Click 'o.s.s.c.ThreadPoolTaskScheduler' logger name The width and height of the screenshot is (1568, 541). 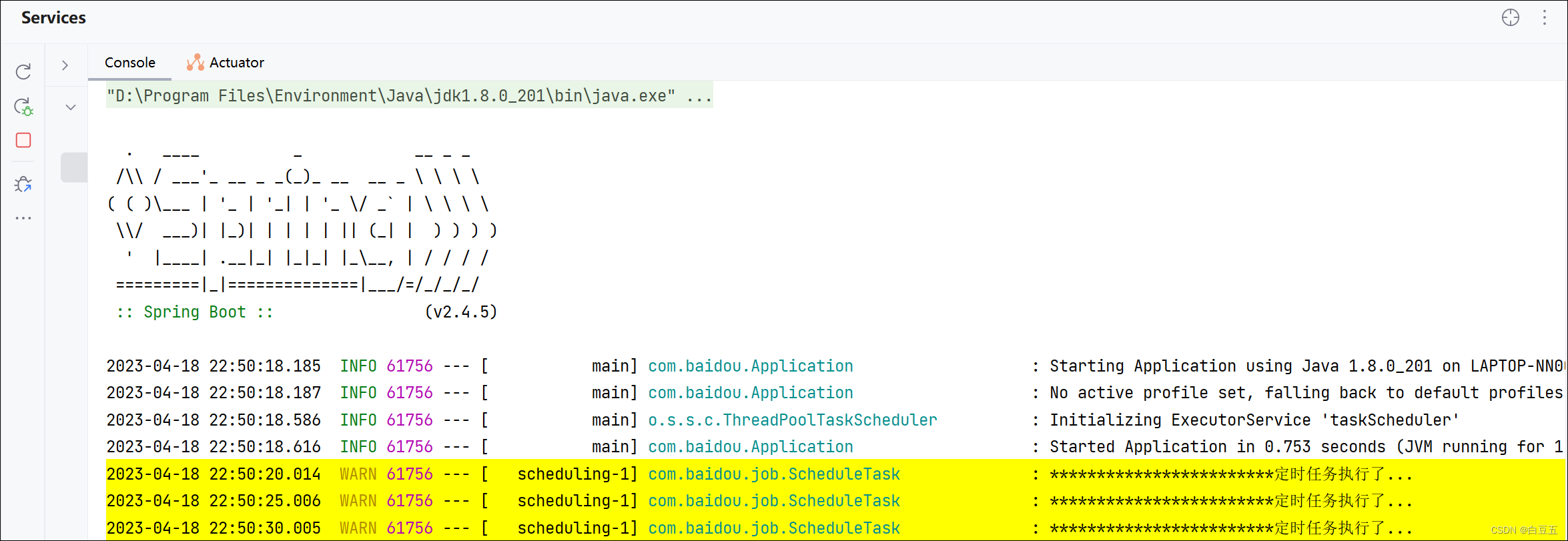[x=793, y=420]
